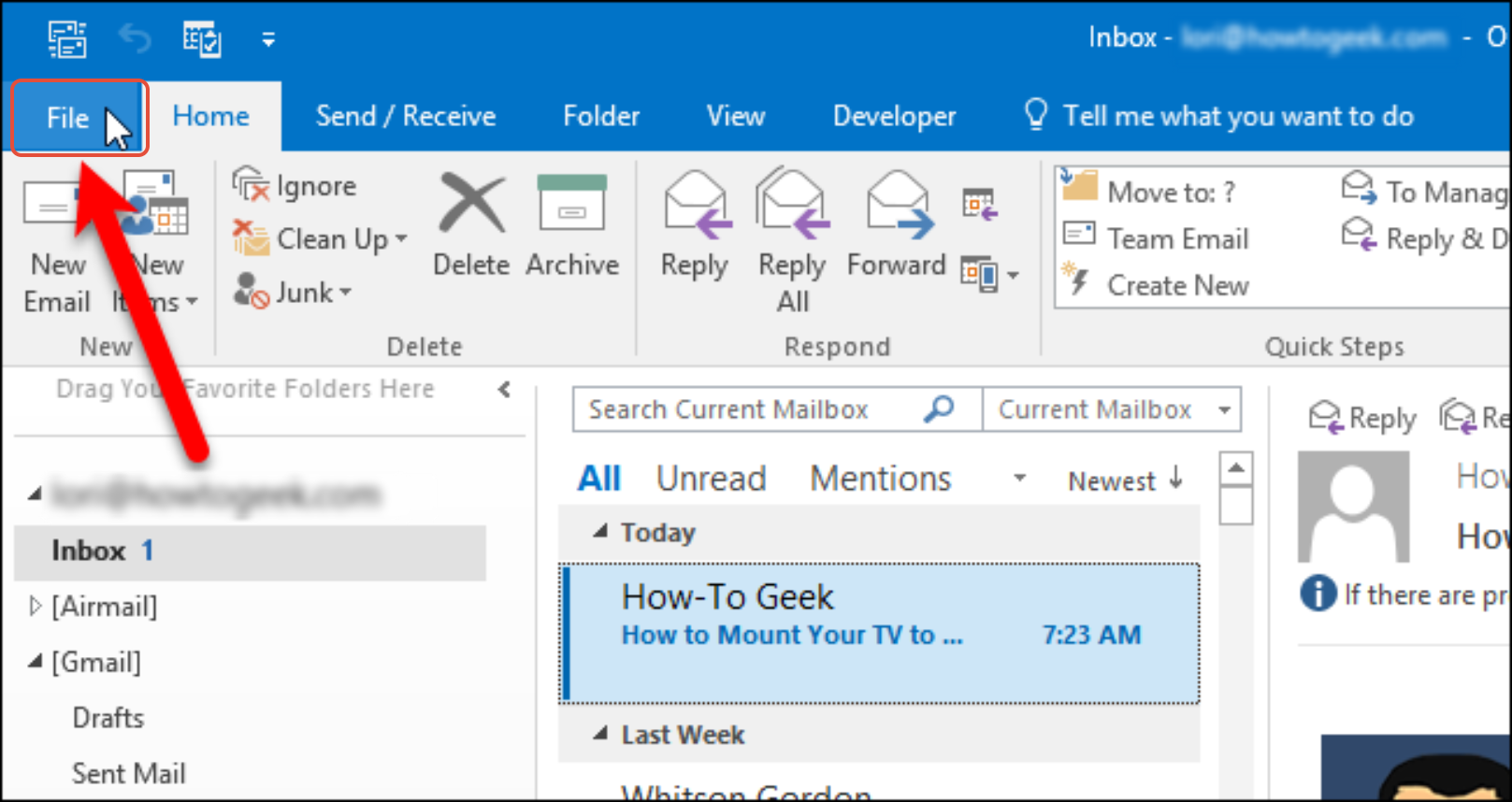The image size is (1512, 802).
Task: Click the third quick access toolbar icon
Action: coord(202,38)
